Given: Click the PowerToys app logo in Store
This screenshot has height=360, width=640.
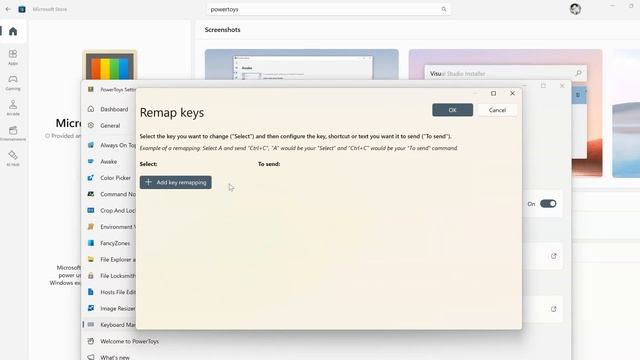Looking at the screenshot, I should pos(110,65).
